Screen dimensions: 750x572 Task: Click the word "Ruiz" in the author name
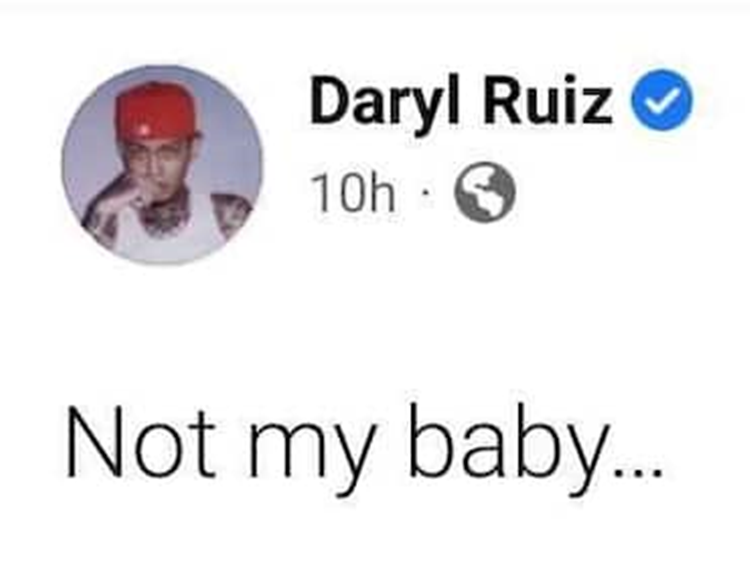pos(548,100)
